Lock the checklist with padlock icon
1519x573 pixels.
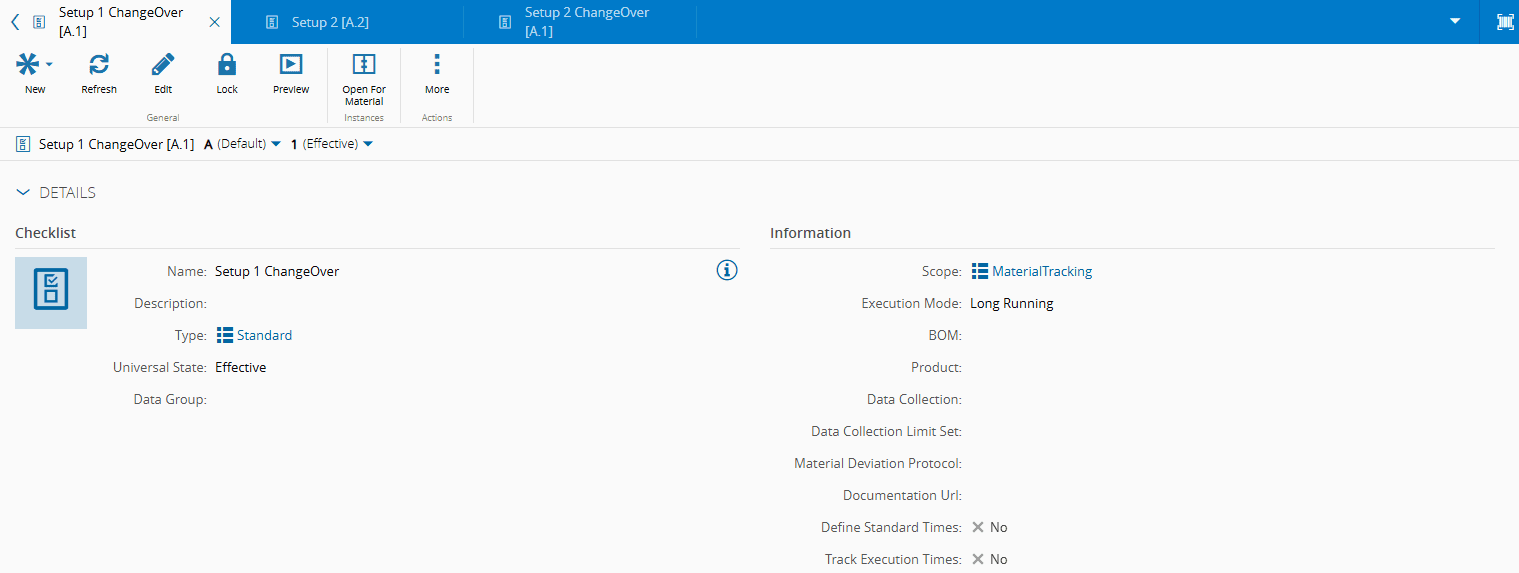227,65
